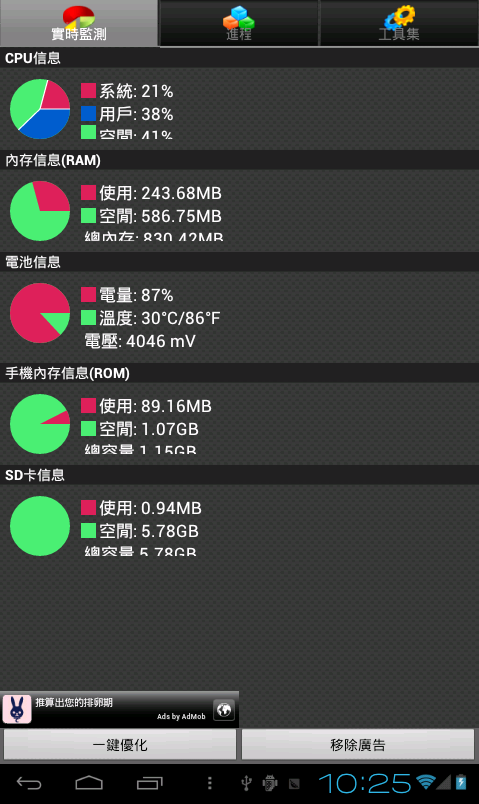The height and width of the screenshot is (804, 479).
Task: Tap the red 系統 CPU legend swatch
Action: pyautogui.click(x=88, y=91)
